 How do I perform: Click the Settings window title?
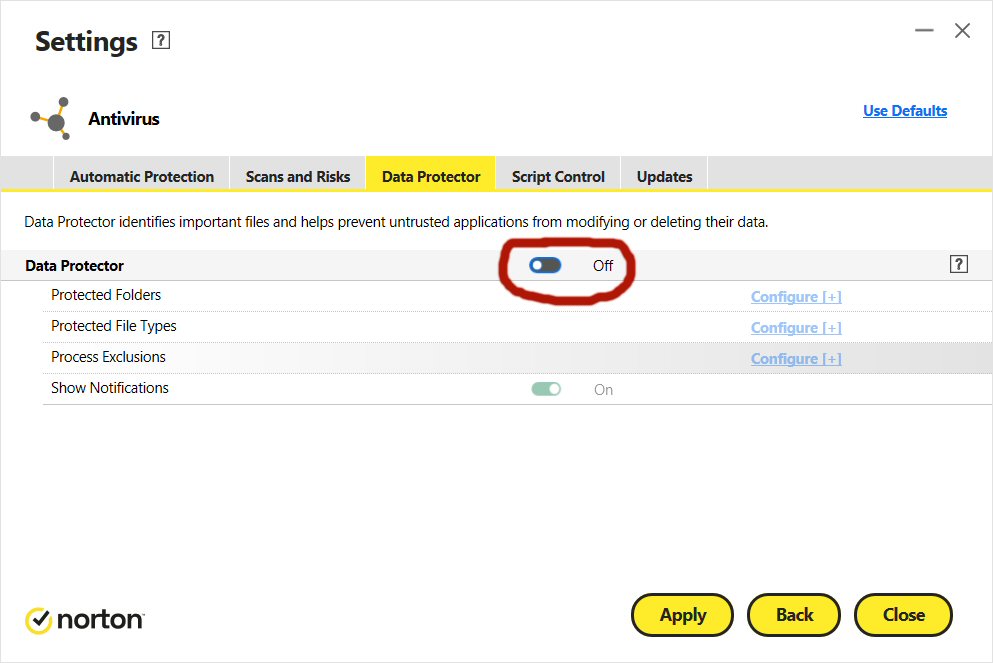tap(86, 42)
